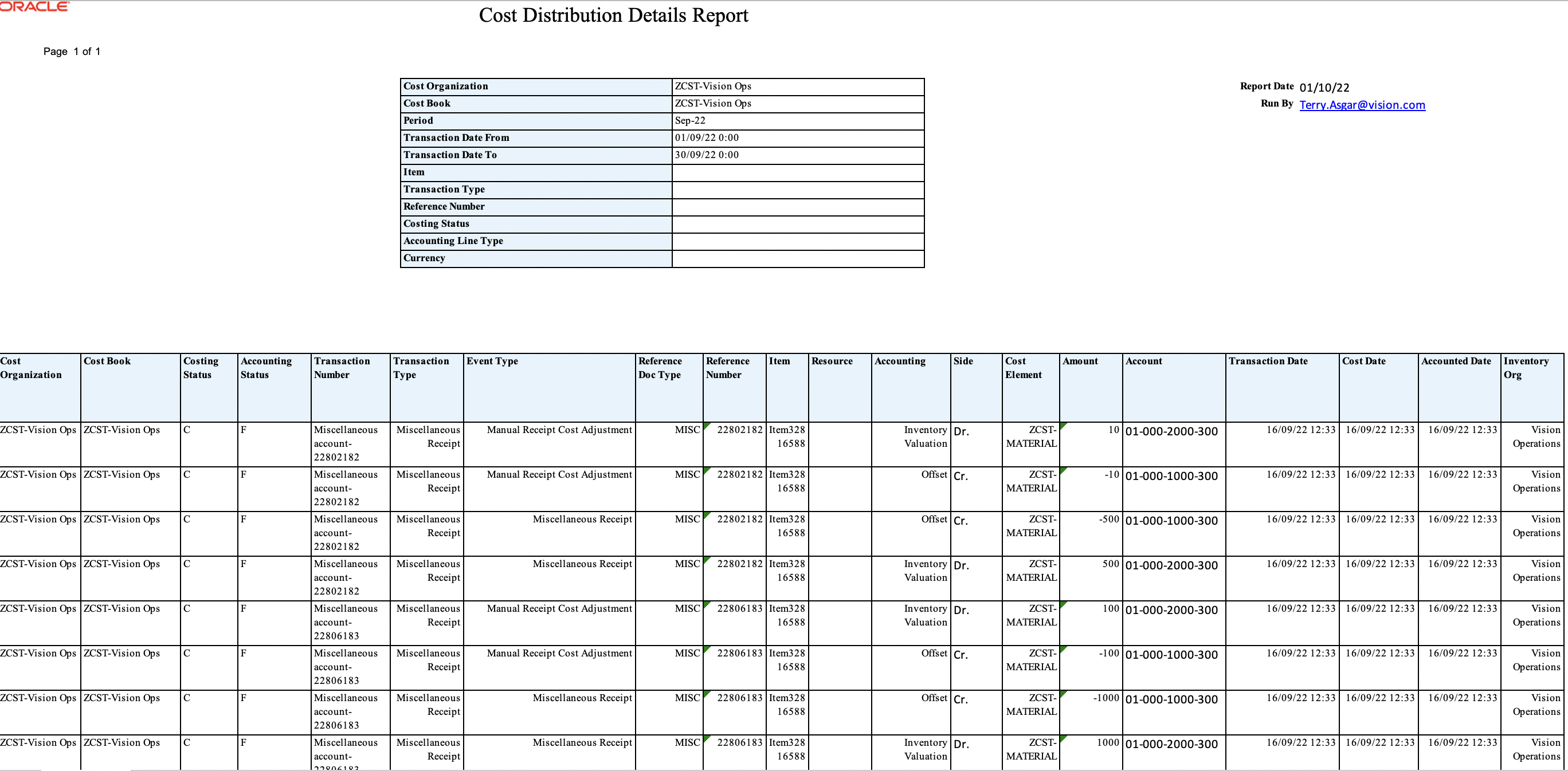Click the Cost Date column header
Screen dimensions: 1568x771
1379,388
